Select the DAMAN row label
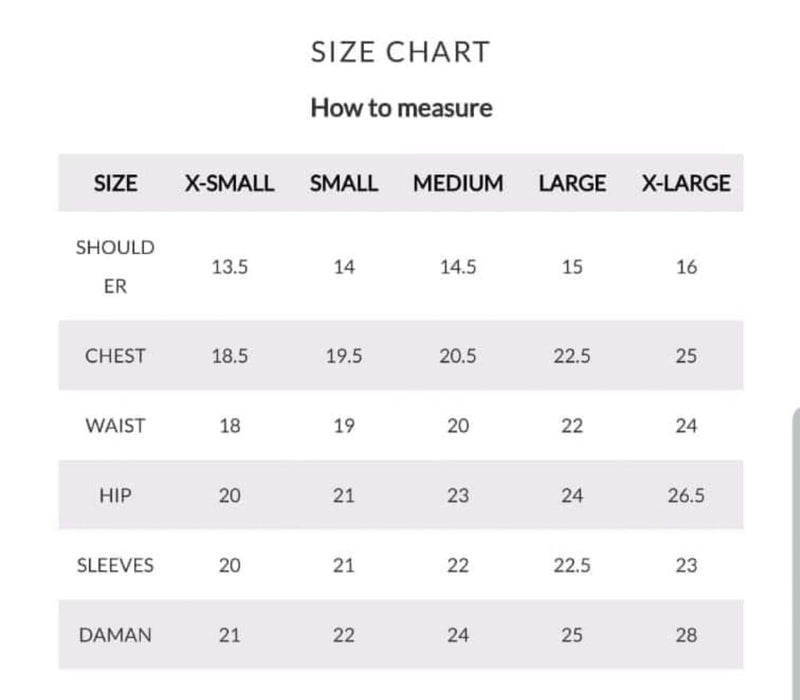The height and width of the screenshot is (700, 800). (x=115, y=635)
